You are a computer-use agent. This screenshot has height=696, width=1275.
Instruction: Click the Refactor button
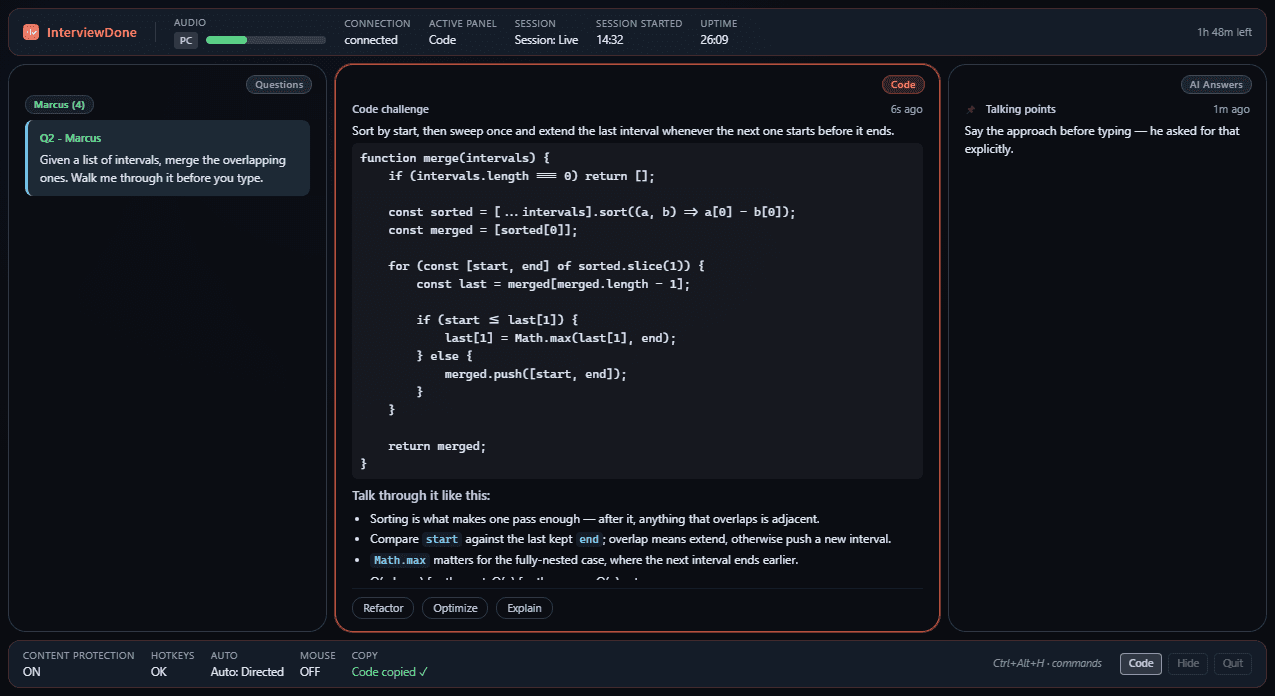(383, 608)
